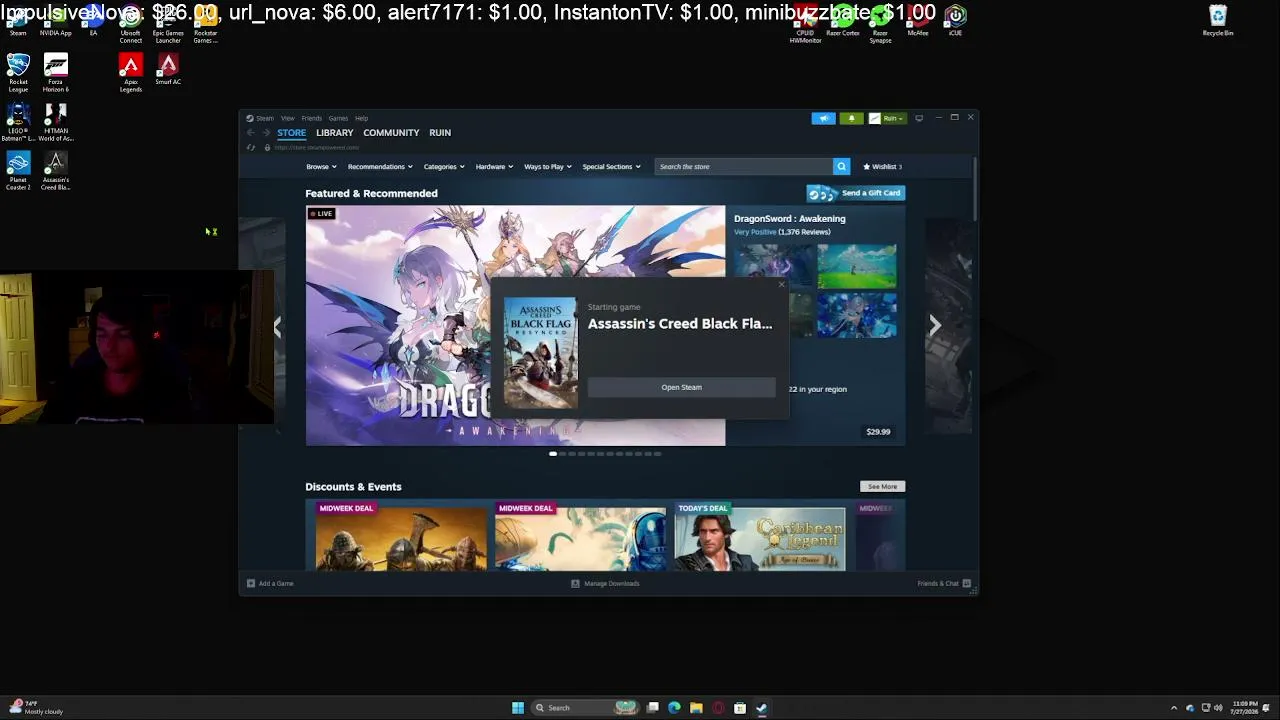Click the Windows Start button
The width and height of the screenshot is (1280, 720).
pos(518,708)
